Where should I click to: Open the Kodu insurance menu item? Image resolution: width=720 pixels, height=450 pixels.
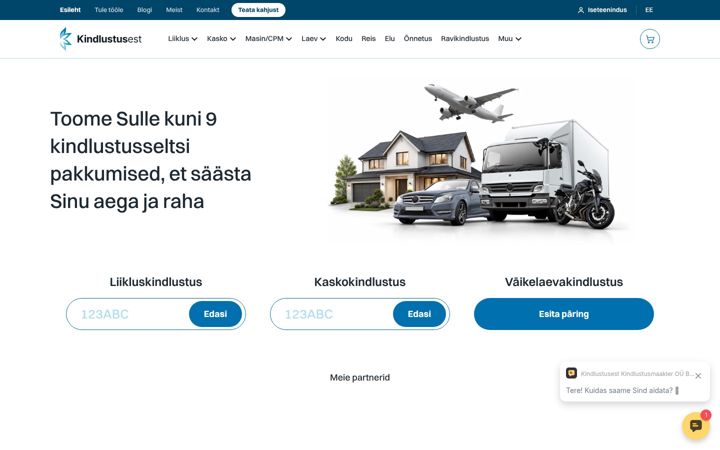(343, 39)
